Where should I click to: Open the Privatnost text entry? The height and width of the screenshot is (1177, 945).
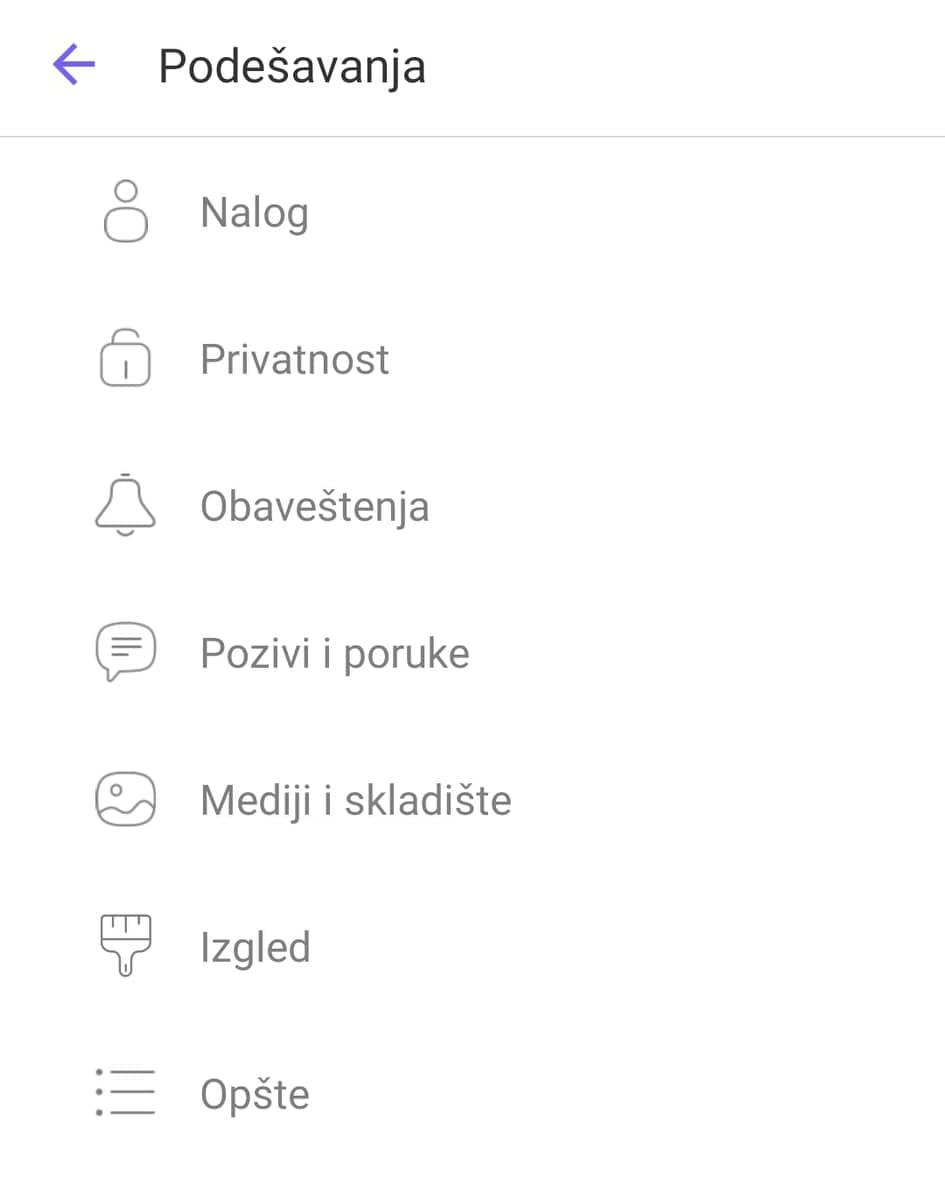pyautogui.click(x=294, y=360)
